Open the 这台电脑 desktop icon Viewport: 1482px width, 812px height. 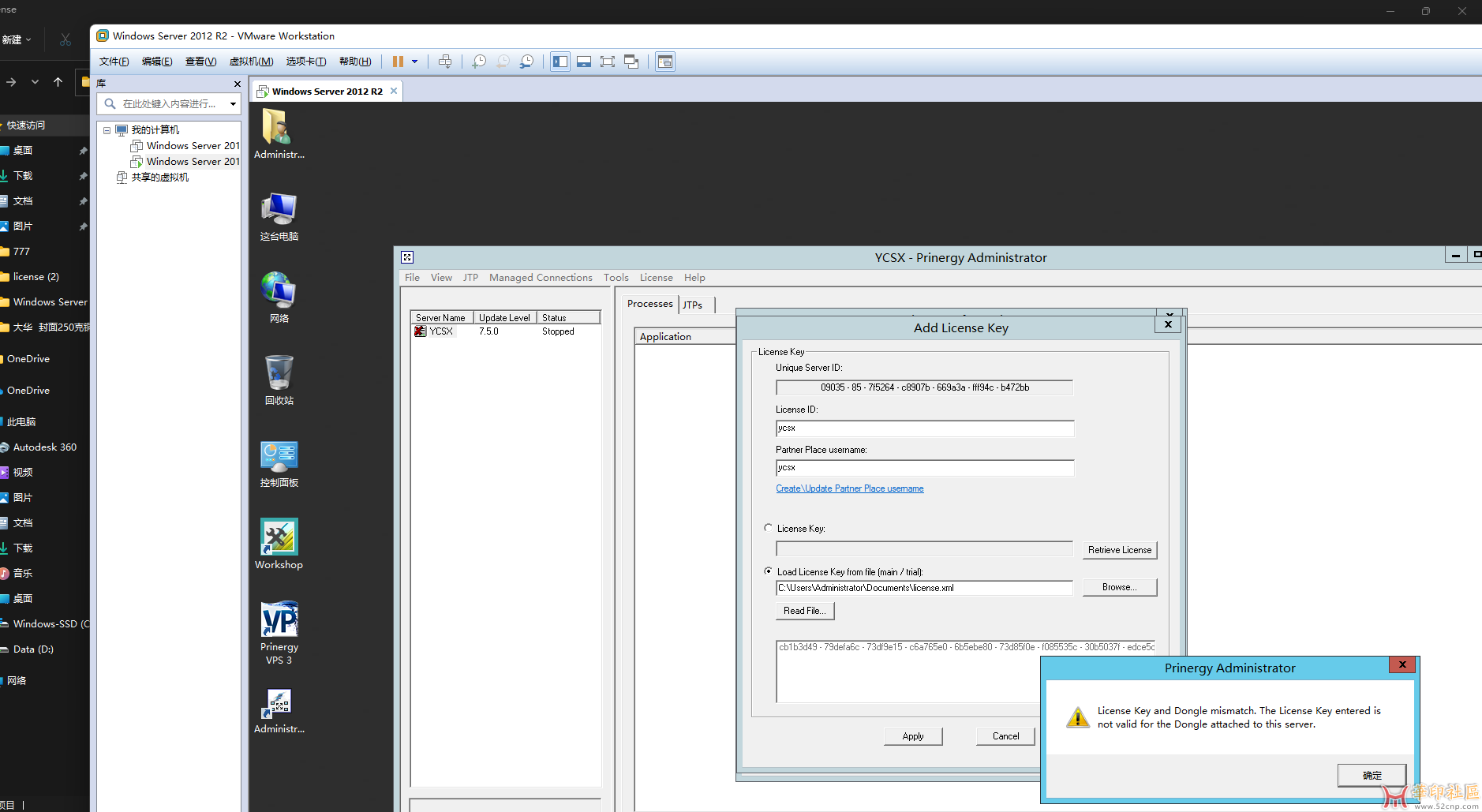pos(279,216)
